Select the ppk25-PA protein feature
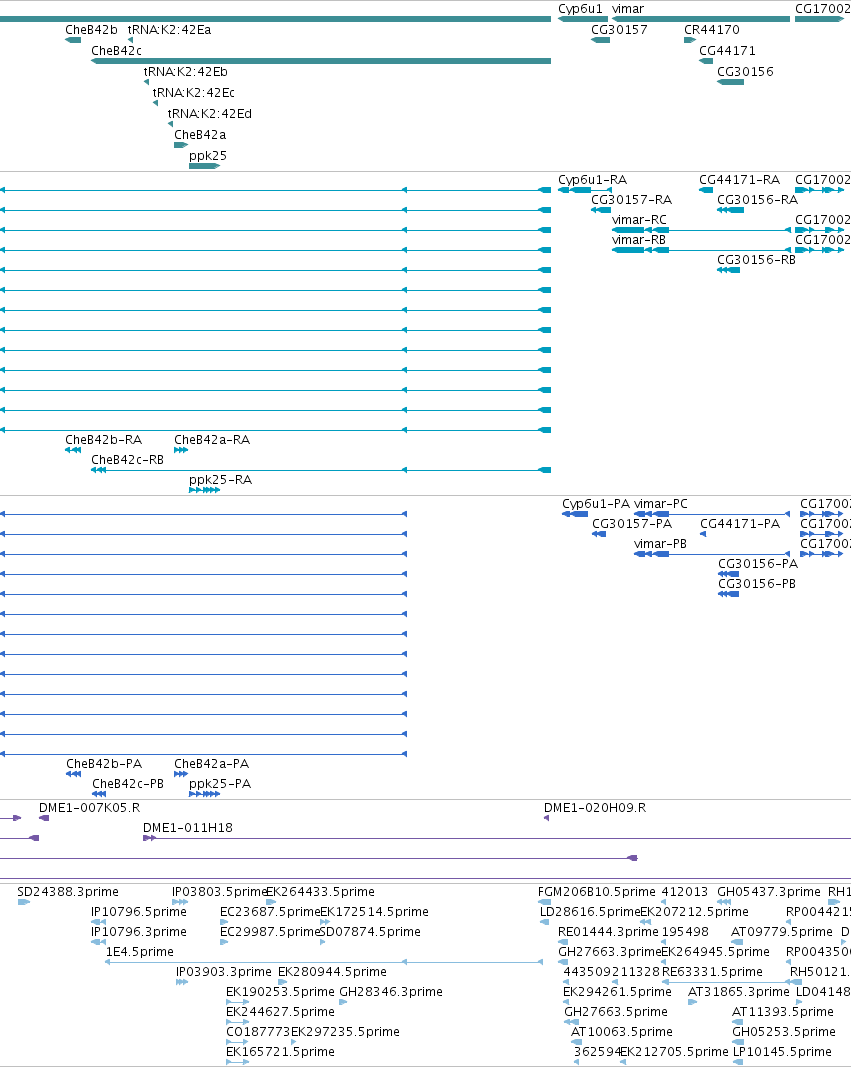This screenshot has width=851, height=1067. point(205,794)
